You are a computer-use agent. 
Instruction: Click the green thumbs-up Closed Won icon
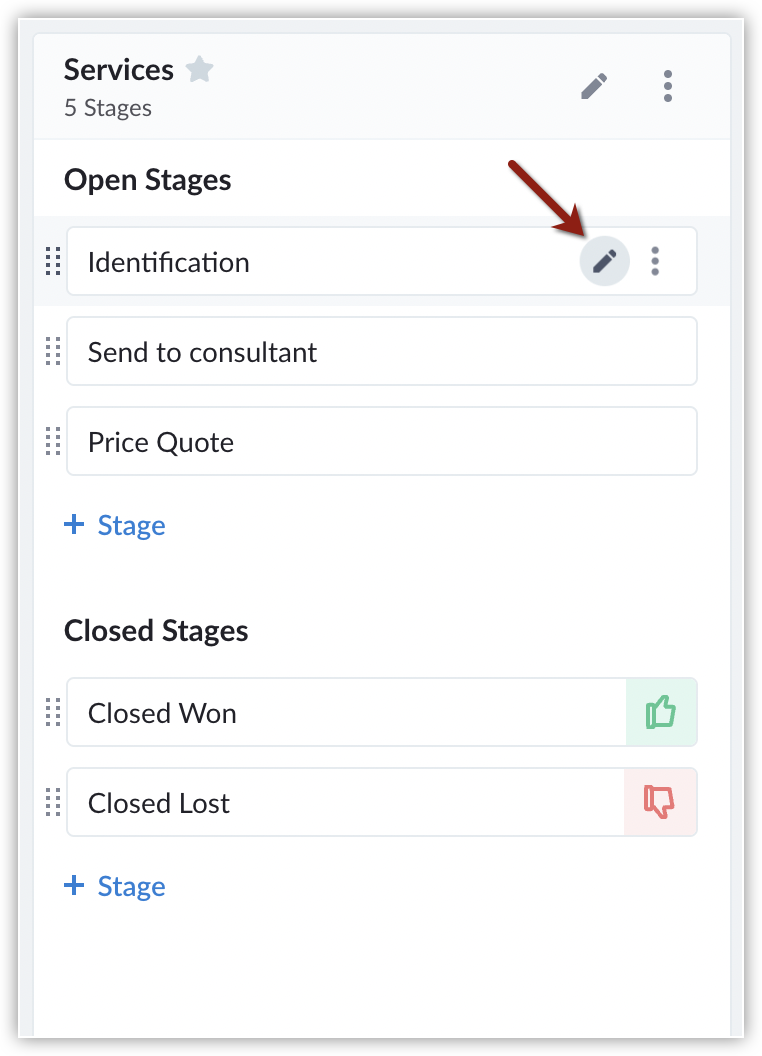(661, 713)
